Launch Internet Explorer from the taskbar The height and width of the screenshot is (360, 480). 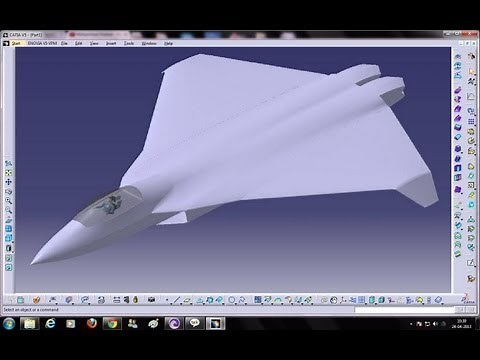(x=50, y=323)
